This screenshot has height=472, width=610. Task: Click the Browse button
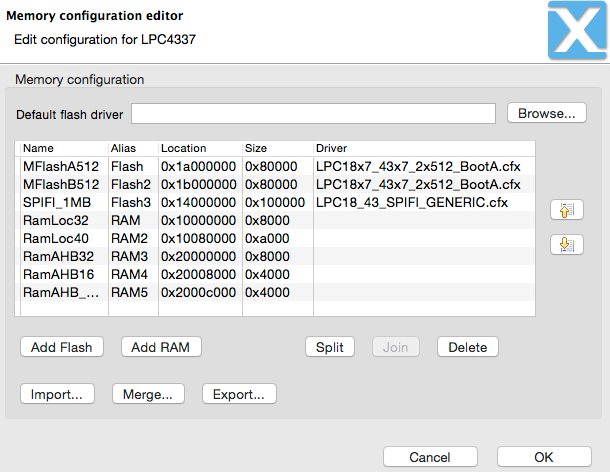pyautogui.click(x=546, y=113)
